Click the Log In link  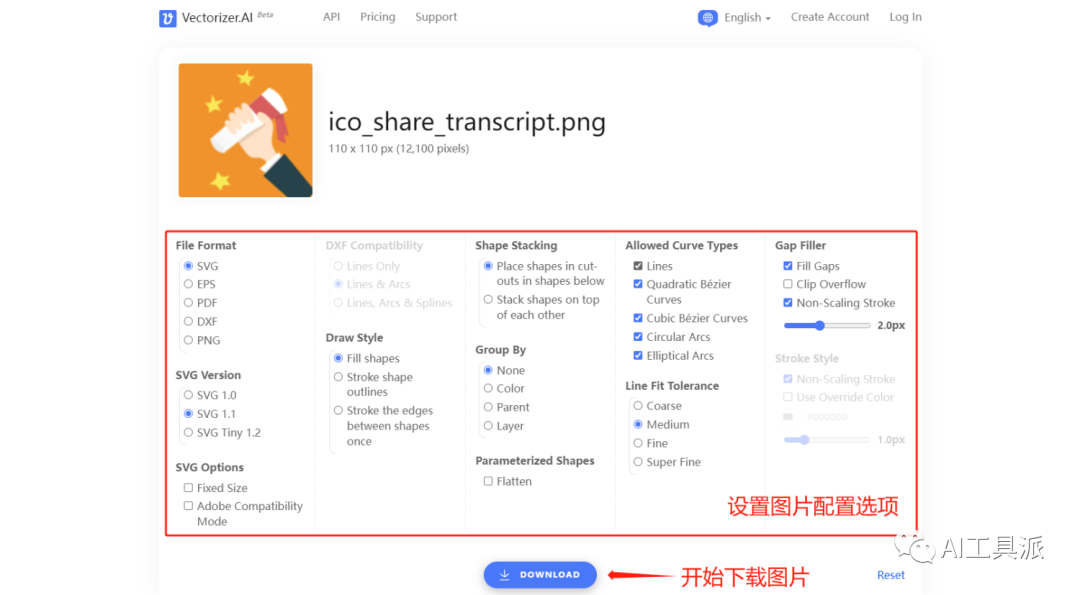[905, 17]
